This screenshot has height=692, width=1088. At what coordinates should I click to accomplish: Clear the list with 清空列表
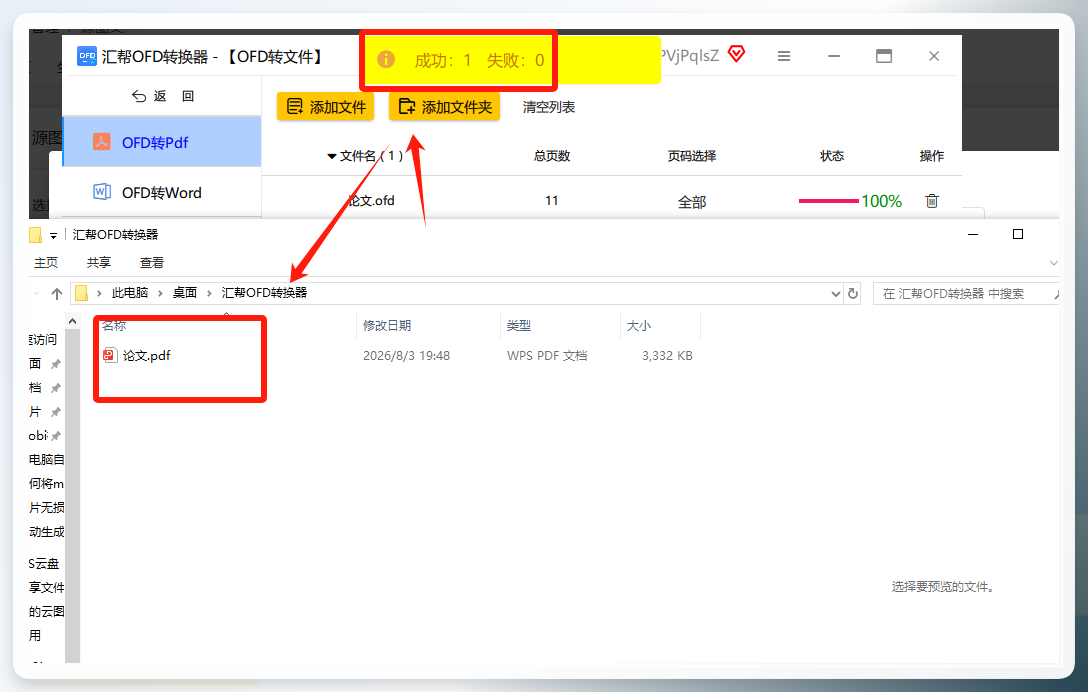tap(549, 107)
